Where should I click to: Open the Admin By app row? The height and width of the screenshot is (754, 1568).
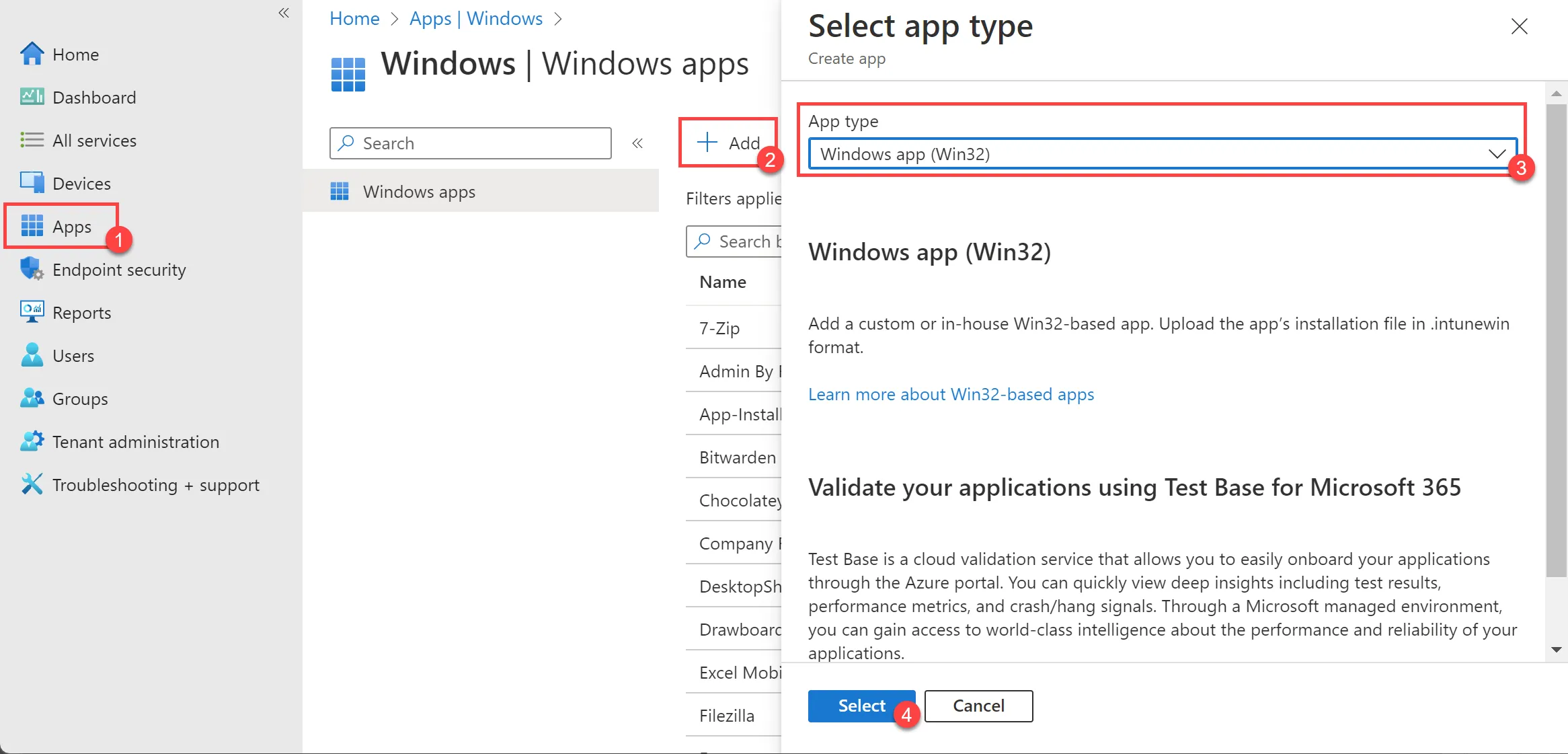pos(734,371)
